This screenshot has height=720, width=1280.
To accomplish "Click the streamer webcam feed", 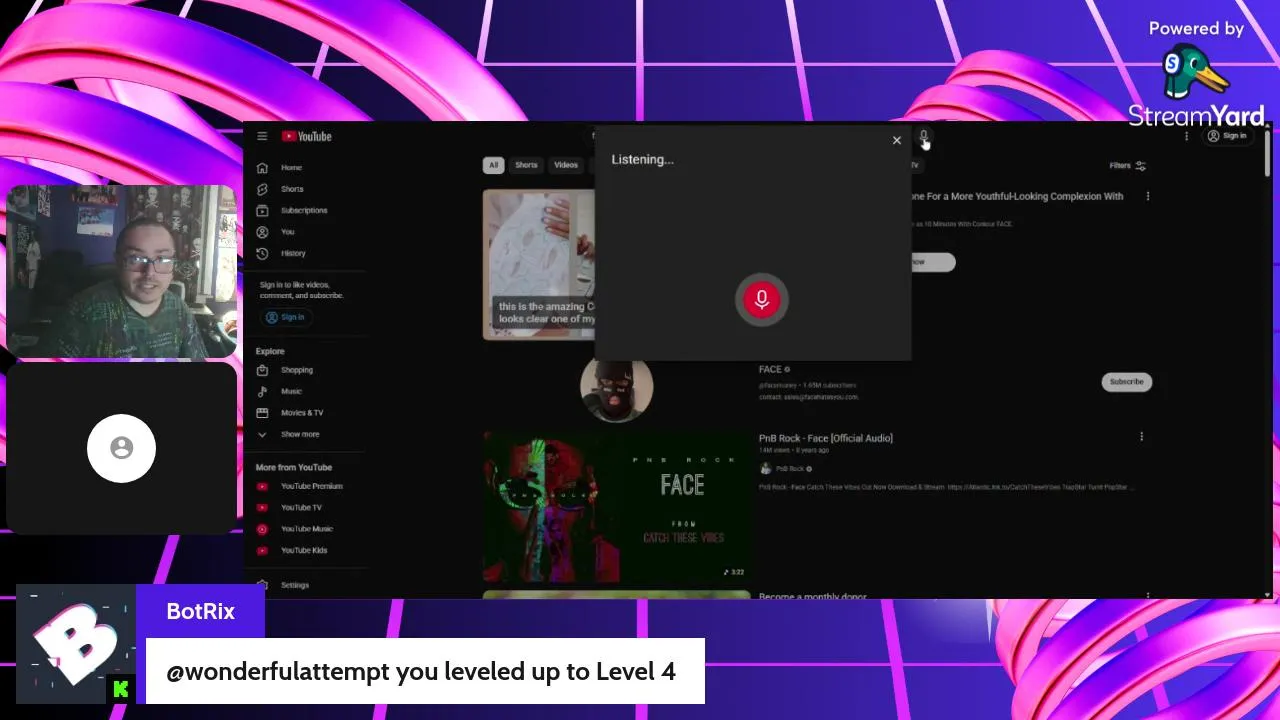I will click(x=121, y=271).
